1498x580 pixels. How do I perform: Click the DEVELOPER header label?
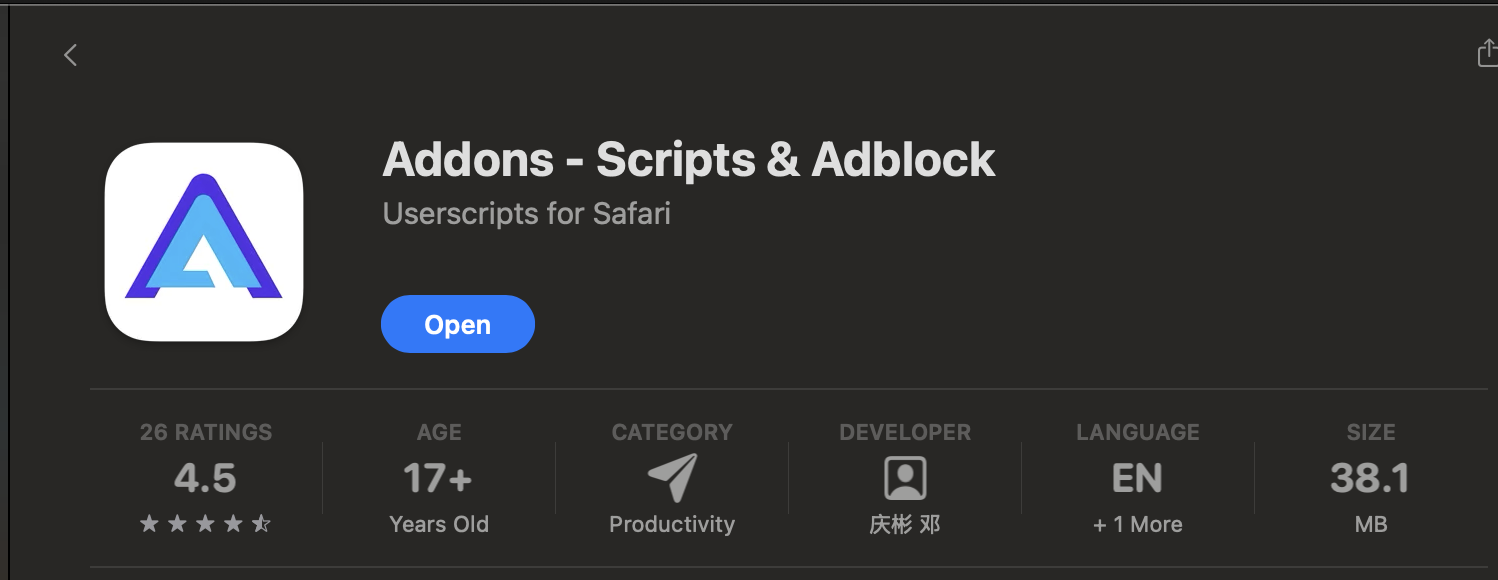click(905, 432)
